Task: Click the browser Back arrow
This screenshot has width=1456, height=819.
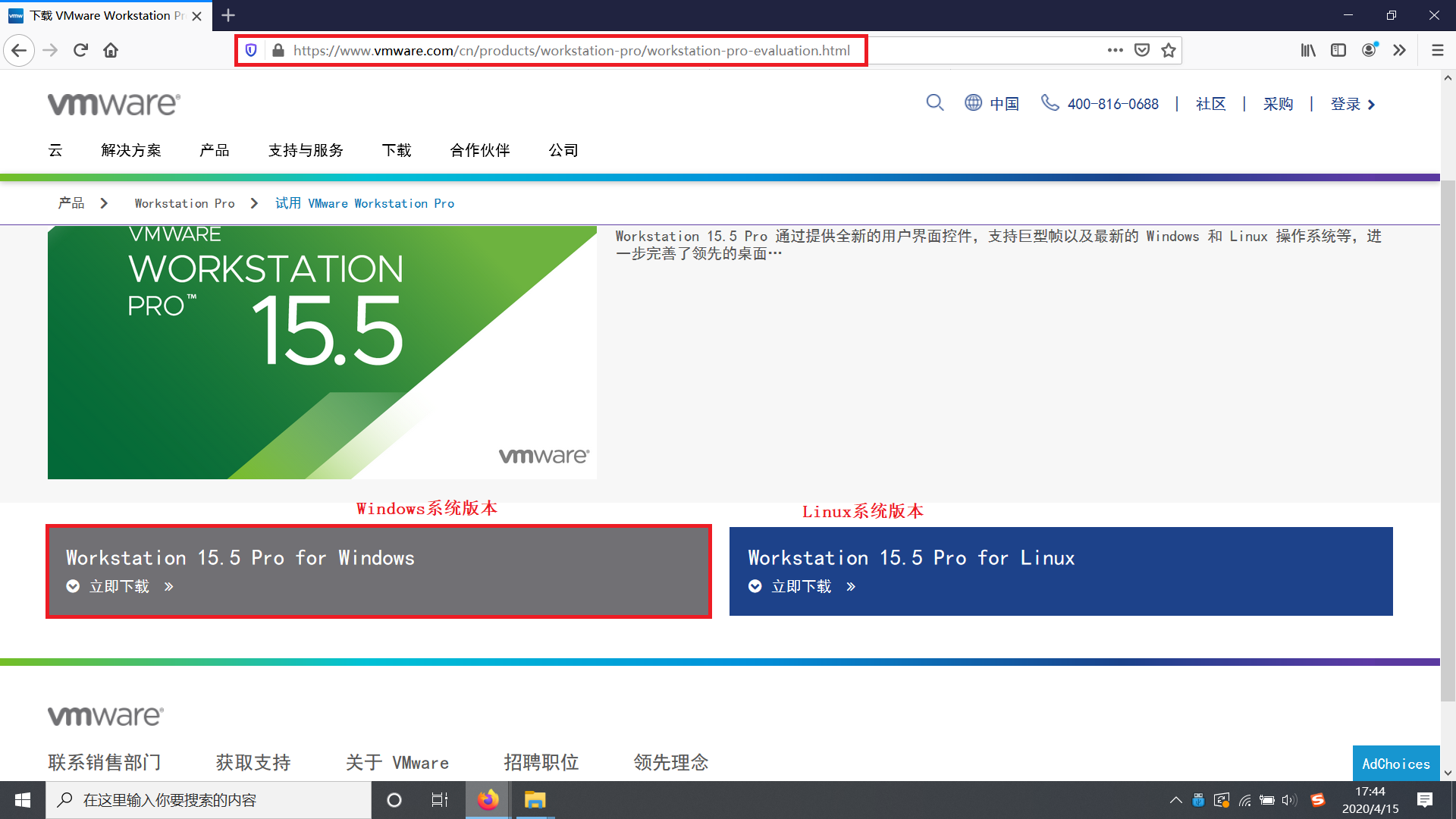Action: [x=19, y=51]
